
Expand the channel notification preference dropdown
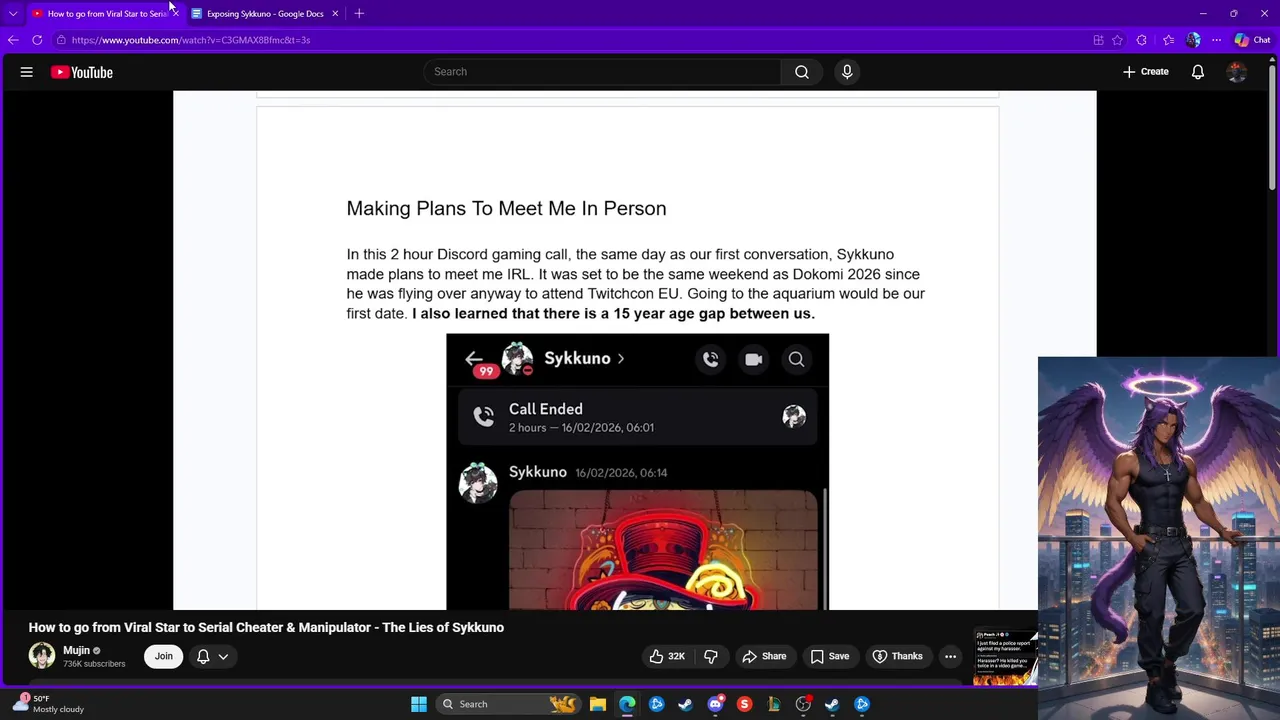coord(213,656)
